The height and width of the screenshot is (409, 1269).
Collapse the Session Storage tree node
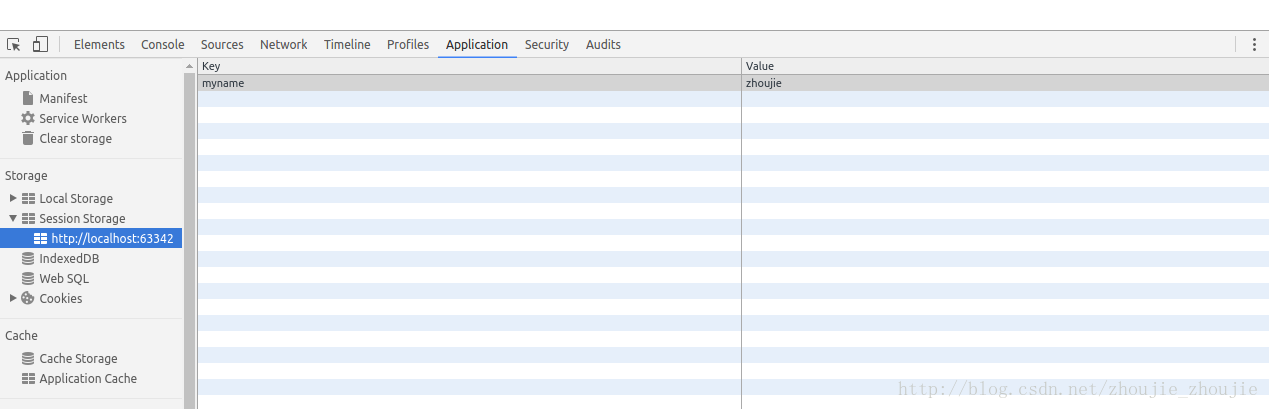click(13, 218)
